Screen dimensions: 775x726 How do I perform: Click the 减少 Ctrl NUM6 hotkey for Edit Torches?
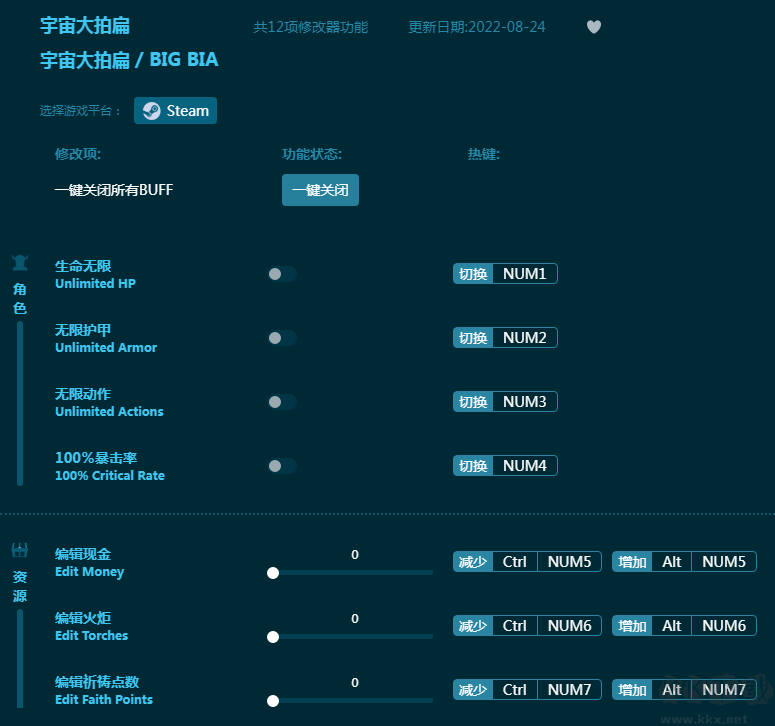527,626
